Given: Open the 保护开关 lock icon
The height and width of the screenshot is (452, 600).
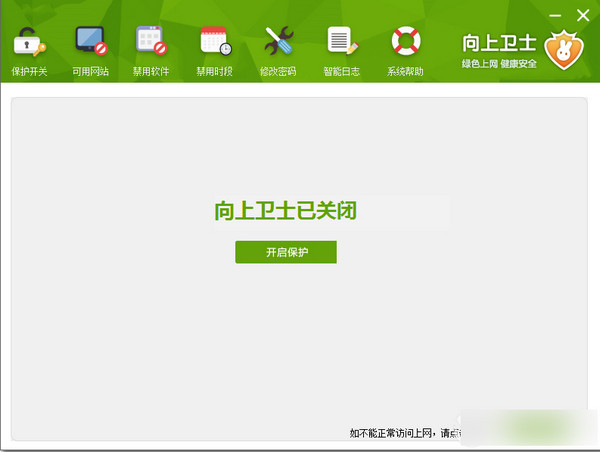Looking at the screenshot, I should (x=29, y=42).
